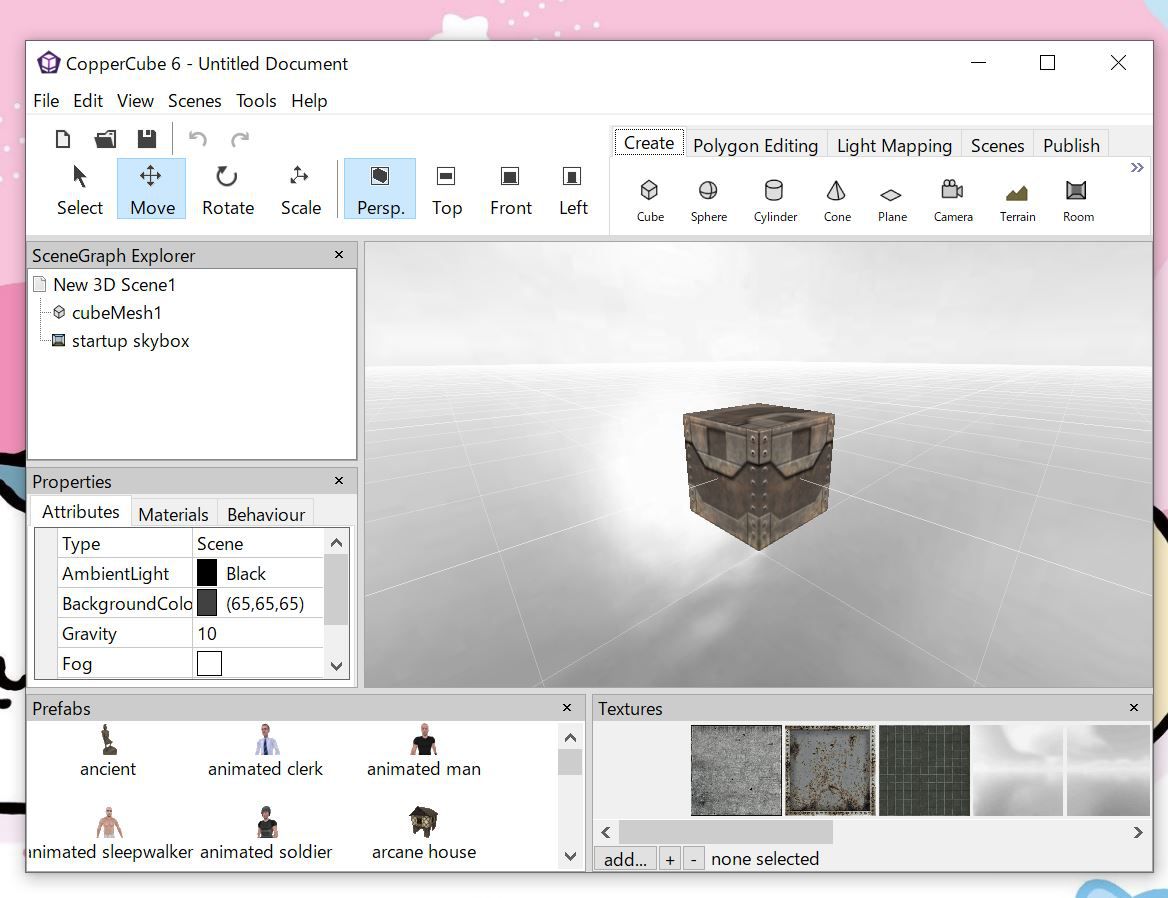Select the Rotate tool
Viewport: 1168px width, 898px height.
pos(227,189)
